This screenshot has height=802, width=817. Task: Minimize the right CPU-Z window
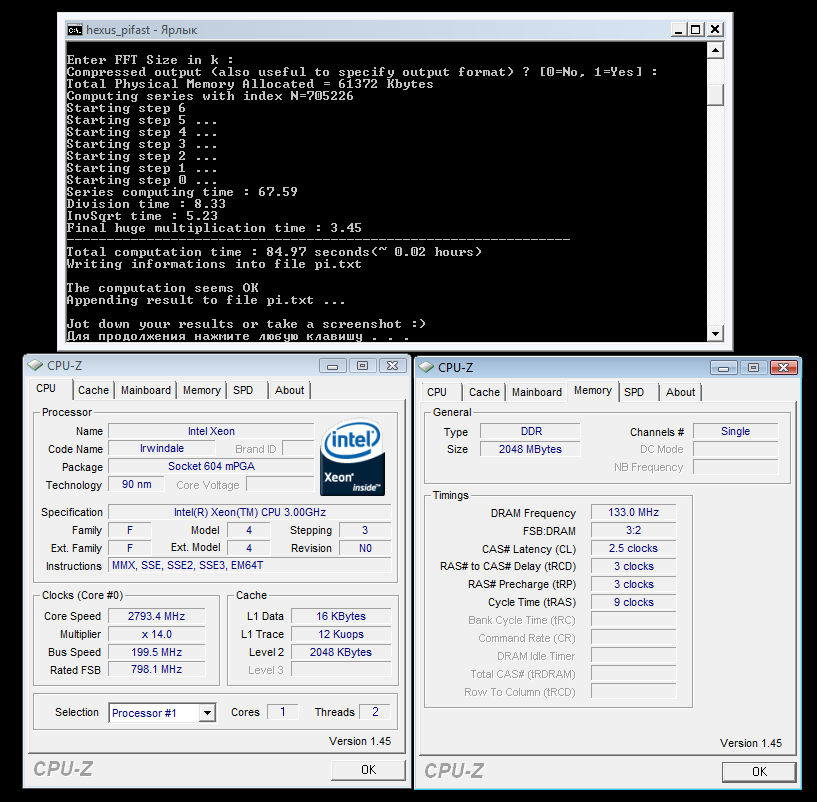[723, 368]
